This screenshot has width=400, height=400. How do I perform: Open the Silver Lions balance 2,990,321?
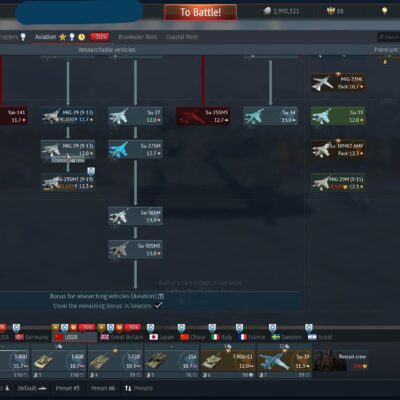tap(281, 11)
